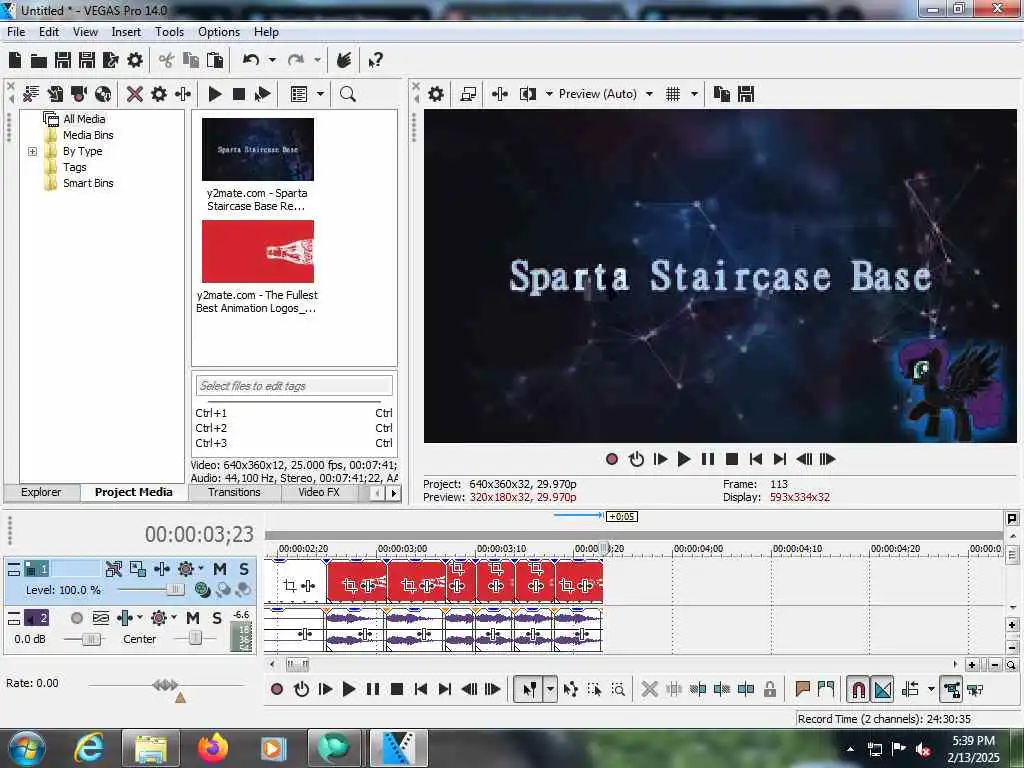Viewport: 1024px width, 768px height.
Task: Stop playback in the timeline transport bar
Action: [x=396, y=689]
